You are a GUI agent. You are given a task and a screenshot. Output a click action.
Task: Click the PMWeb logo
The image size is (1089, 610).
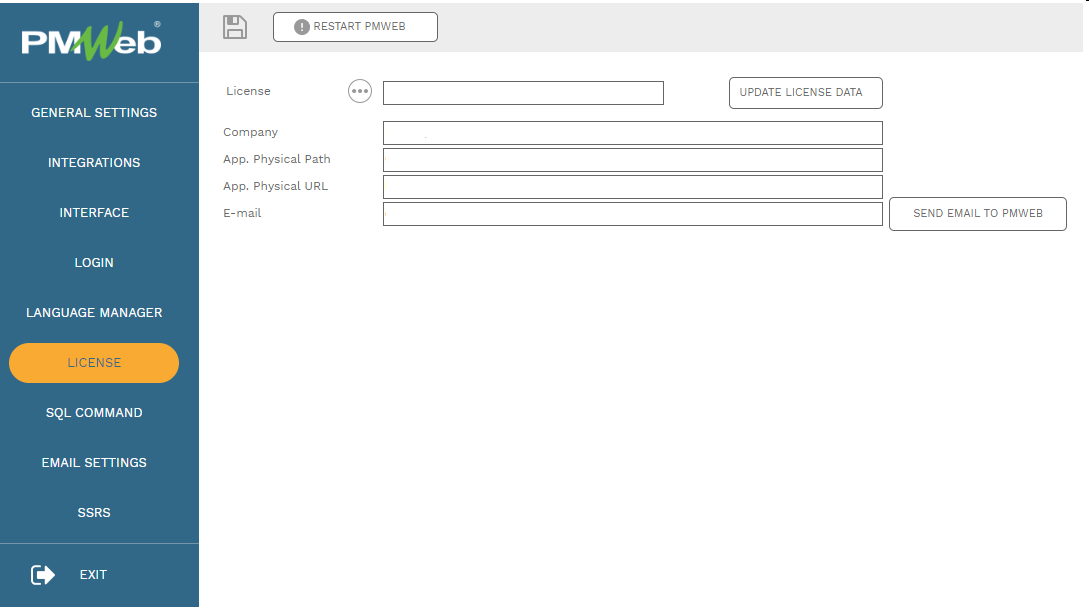coord(92,43)
